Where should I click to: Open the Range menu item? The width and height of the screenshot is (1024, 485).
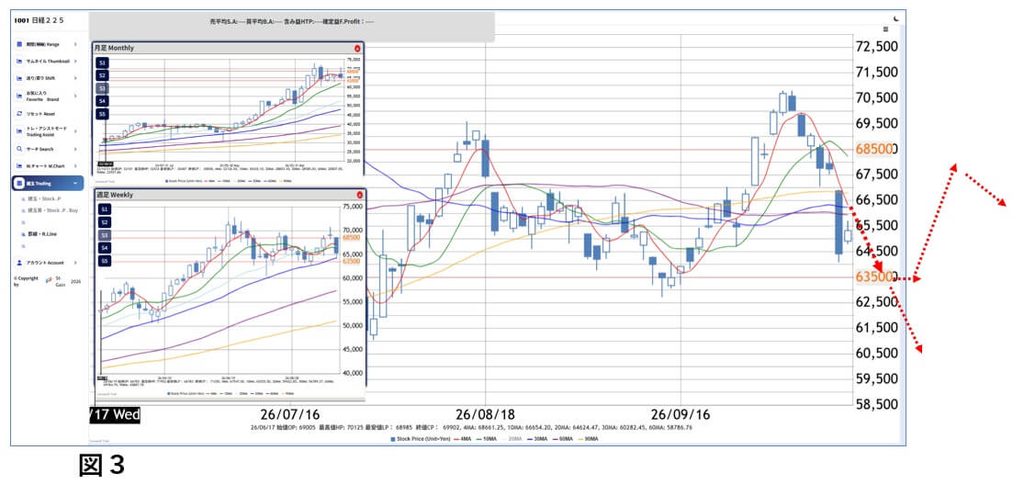(47, 44)
